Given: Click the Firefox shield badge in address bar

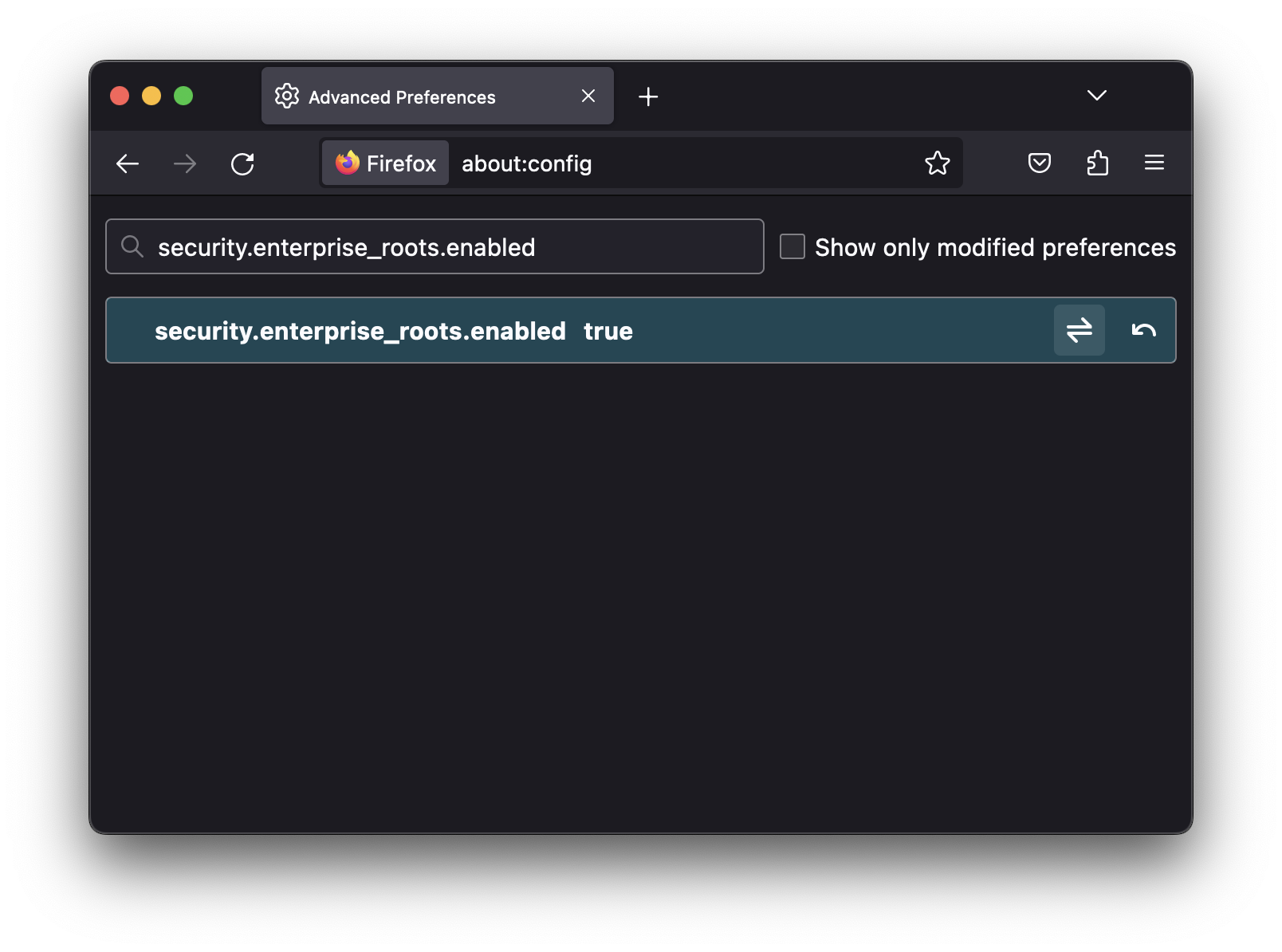Looking at the screenshot, I should point(384,163).
